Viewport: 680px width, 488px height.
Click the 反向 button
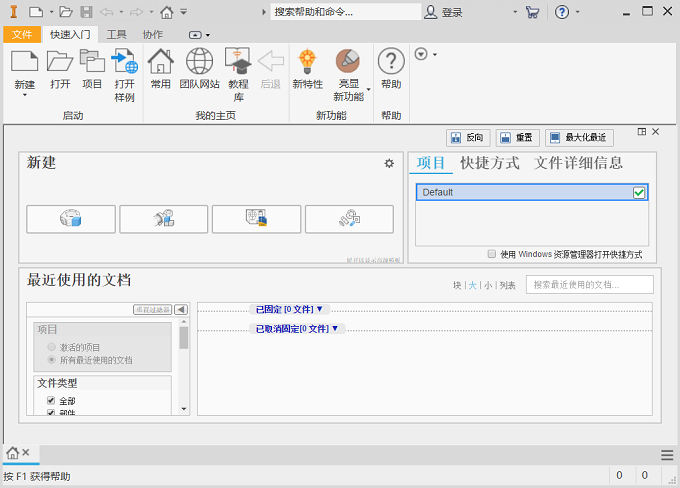(468, 138)
